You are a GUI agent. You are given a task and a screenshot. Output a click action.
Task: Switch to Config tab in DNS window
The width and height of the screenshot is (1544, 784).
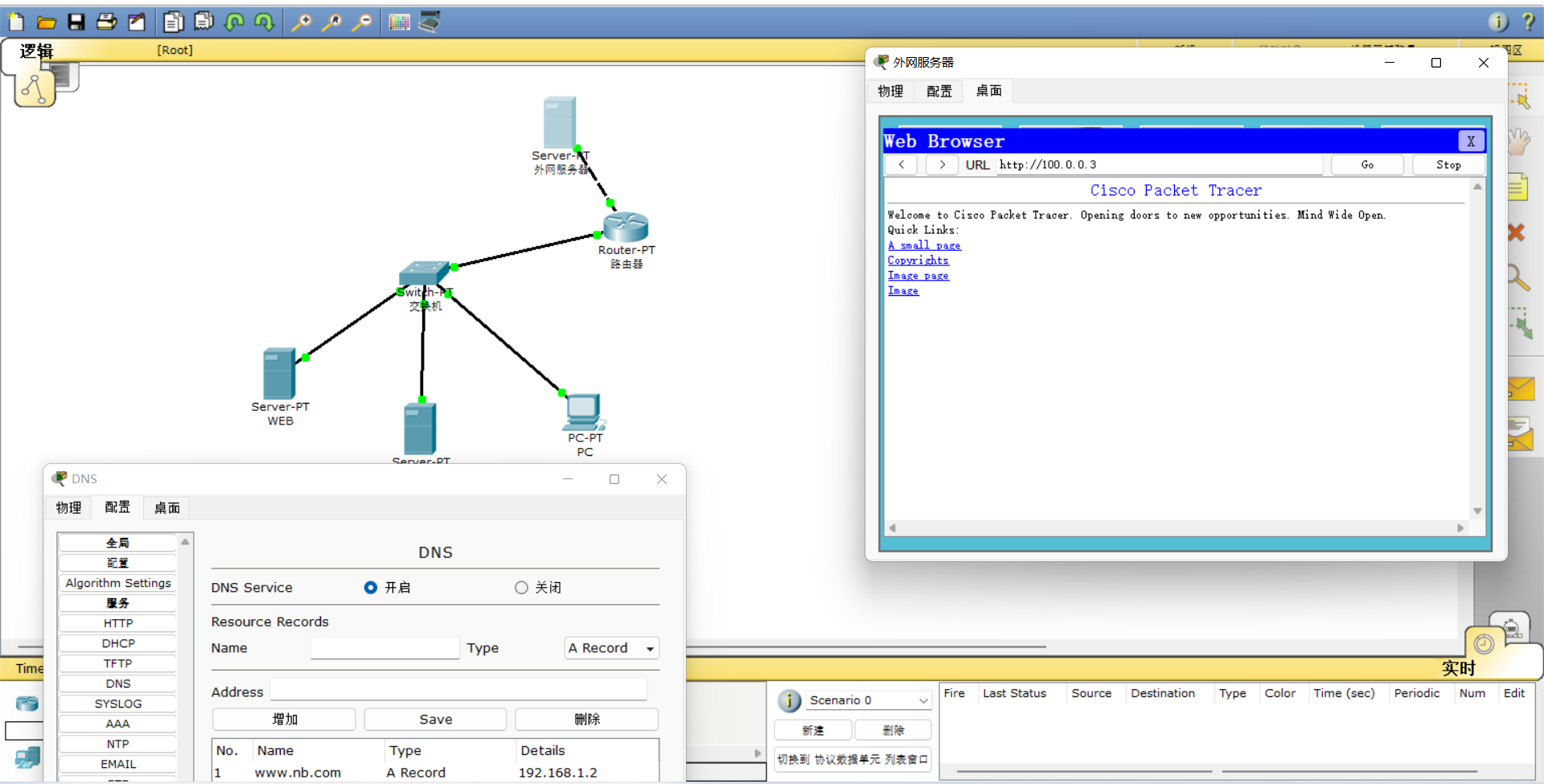pyautogui.click(x=117, y=507)
